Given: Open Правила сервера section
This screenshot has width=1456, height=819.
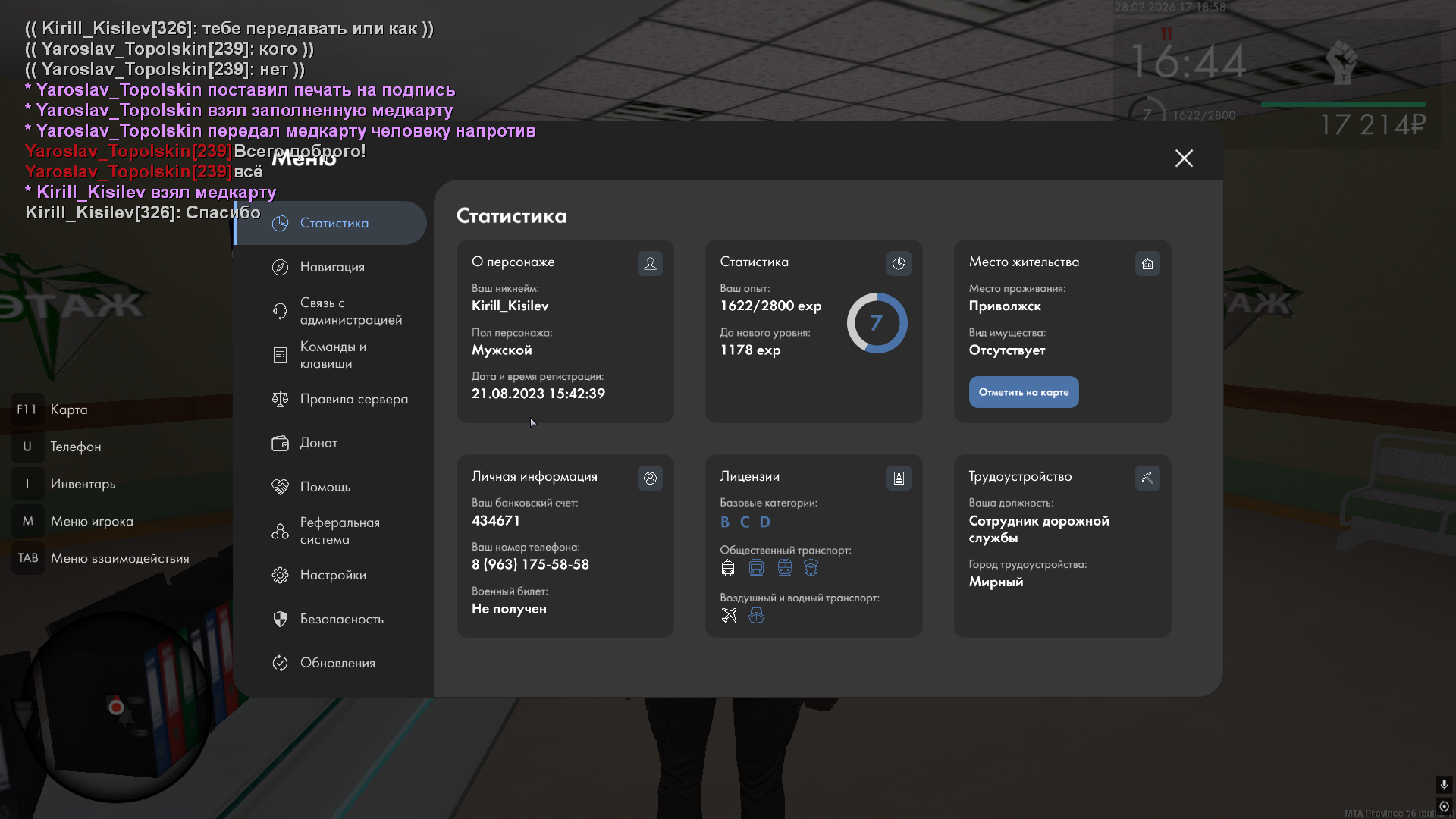Looking at the screenshot, I should click(353, 399).
